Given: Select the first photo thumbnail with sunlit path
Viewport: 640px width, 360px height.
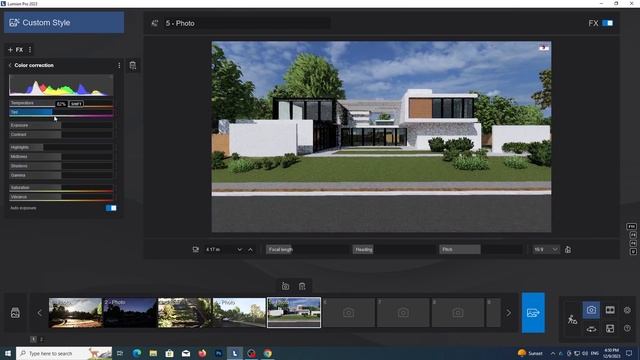Looking at the screenshot, I should [x=76, y=313].
